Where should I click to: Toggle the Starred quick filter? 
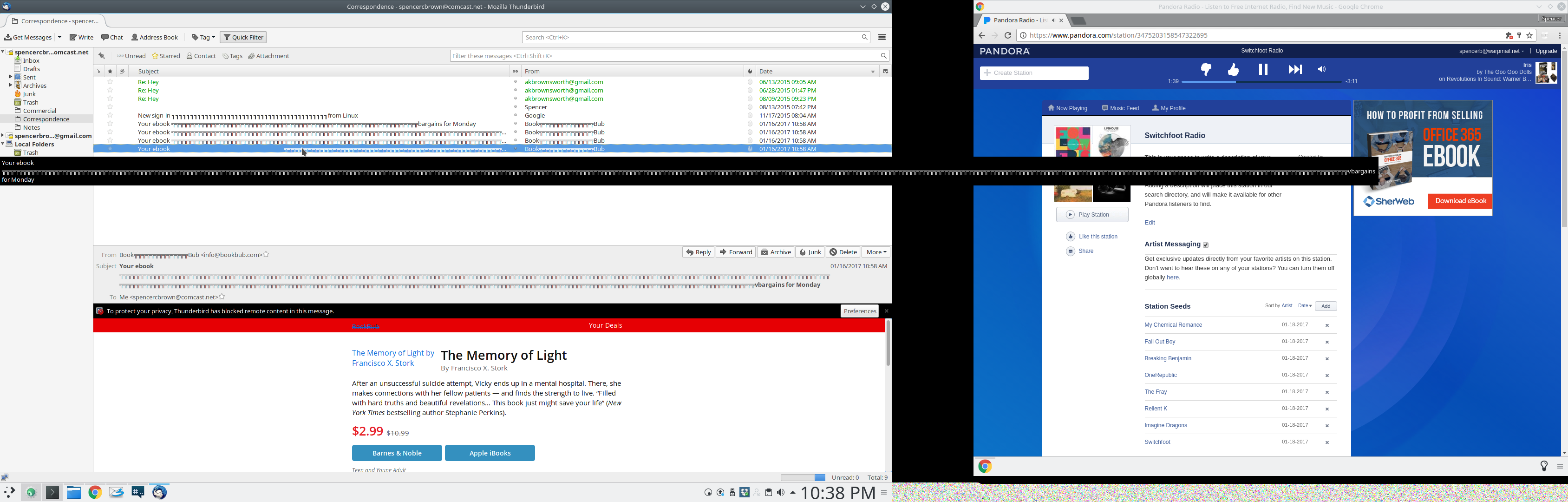tap(166, 56)
